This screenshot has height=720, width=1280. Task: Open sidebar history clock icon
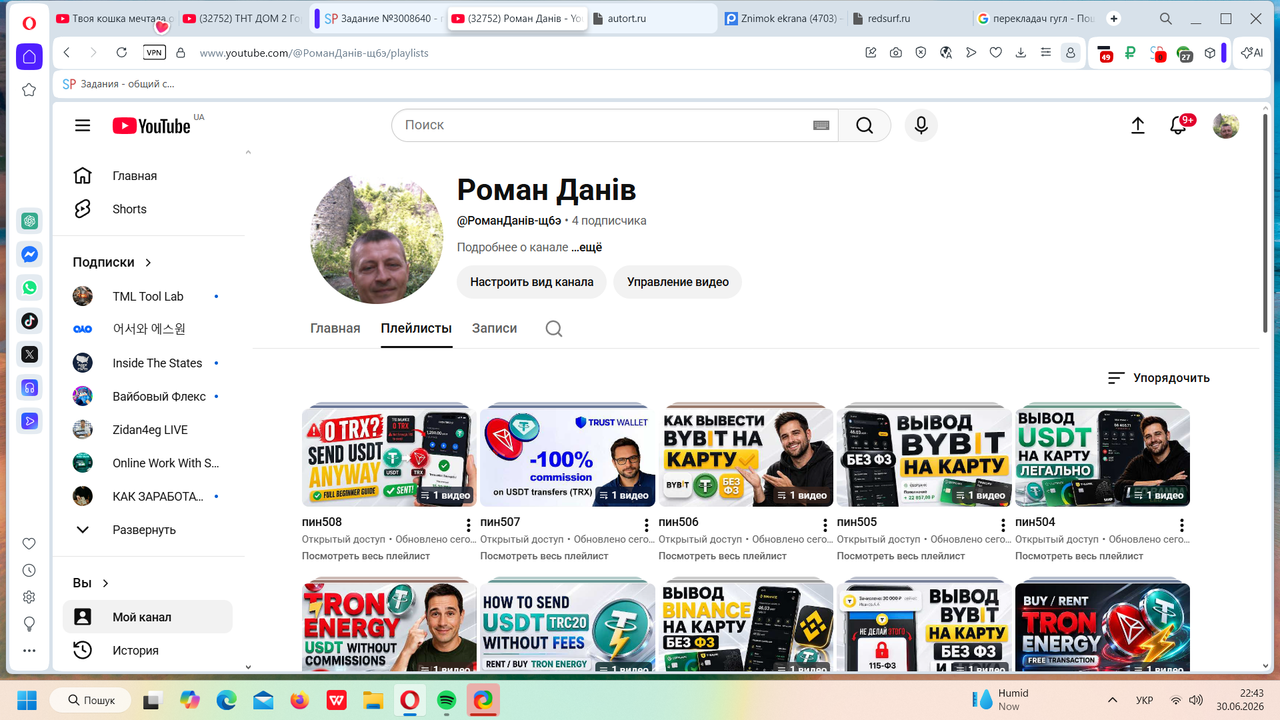click(29, 570)
